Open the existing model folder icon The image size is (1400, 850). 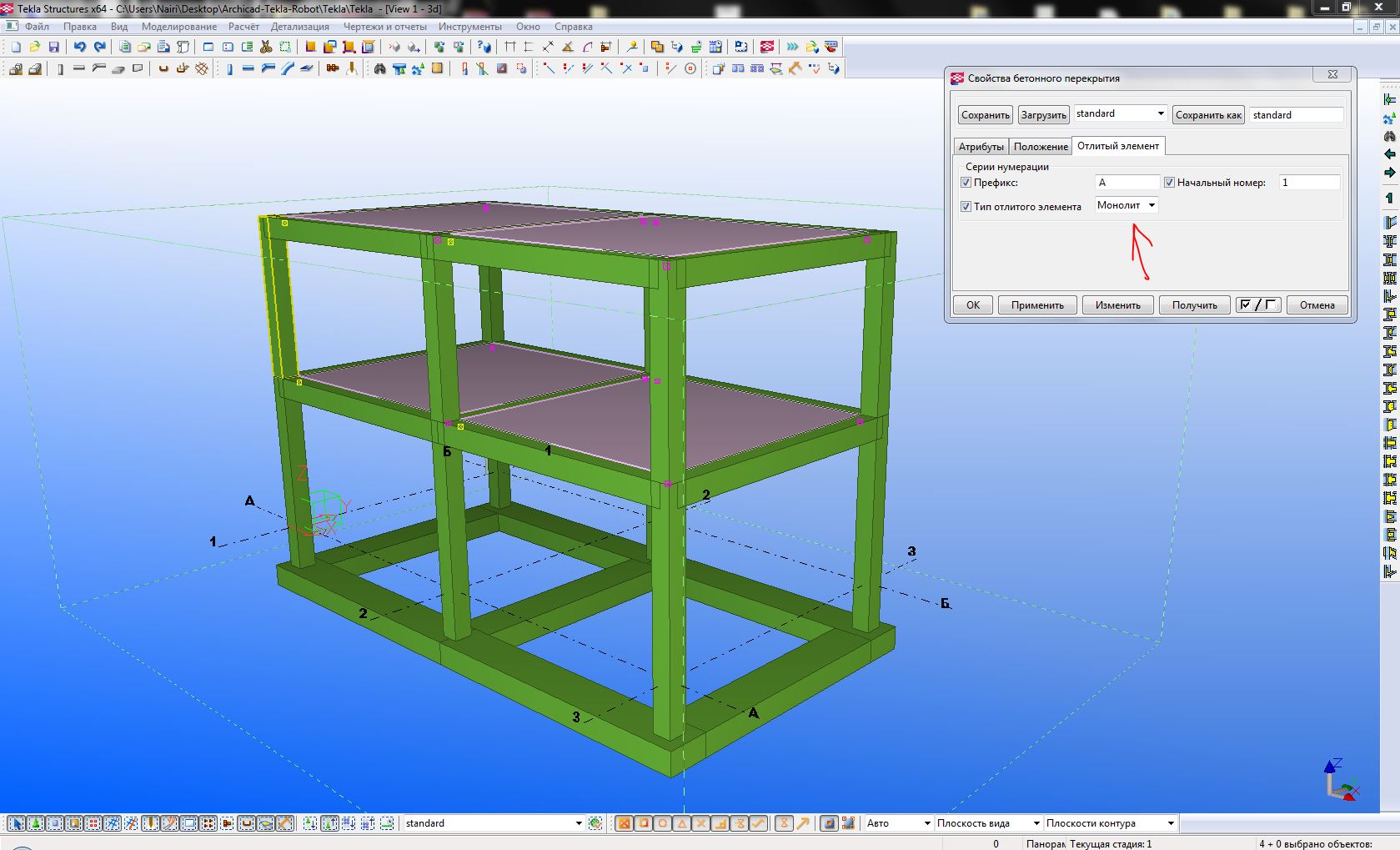[x=35, y=47]
